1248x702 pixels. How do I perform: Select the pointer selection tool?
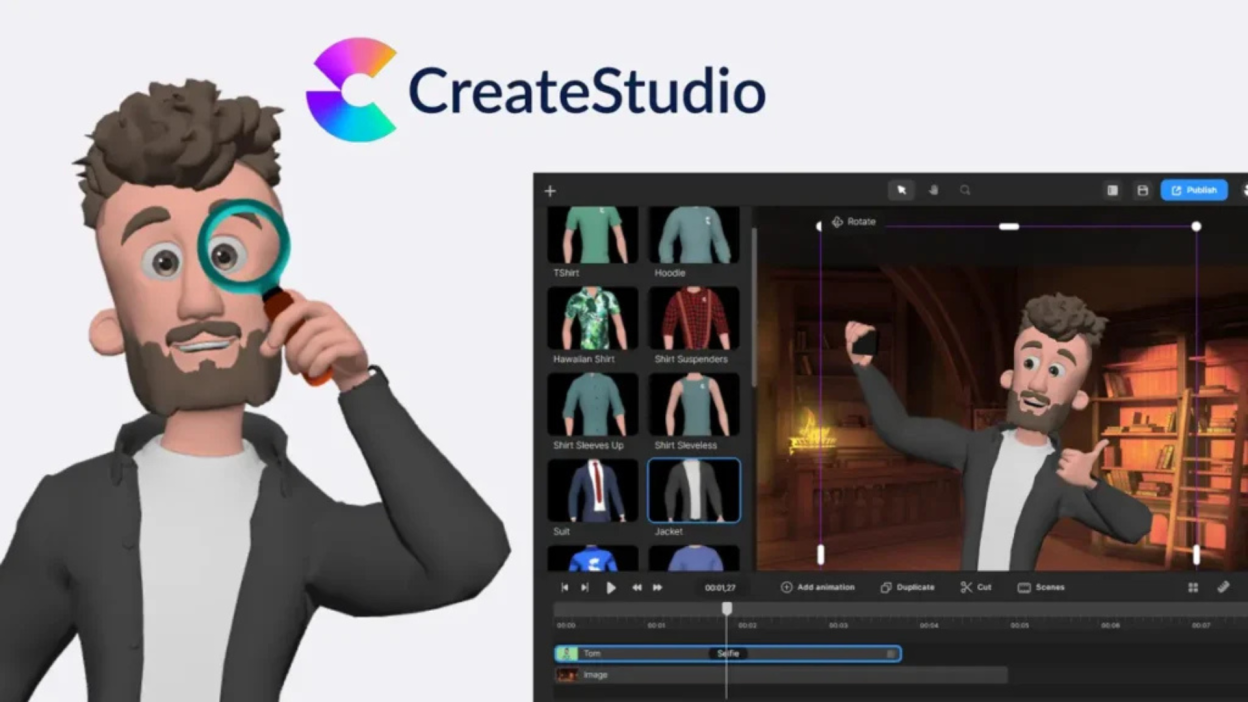(901, 190)
